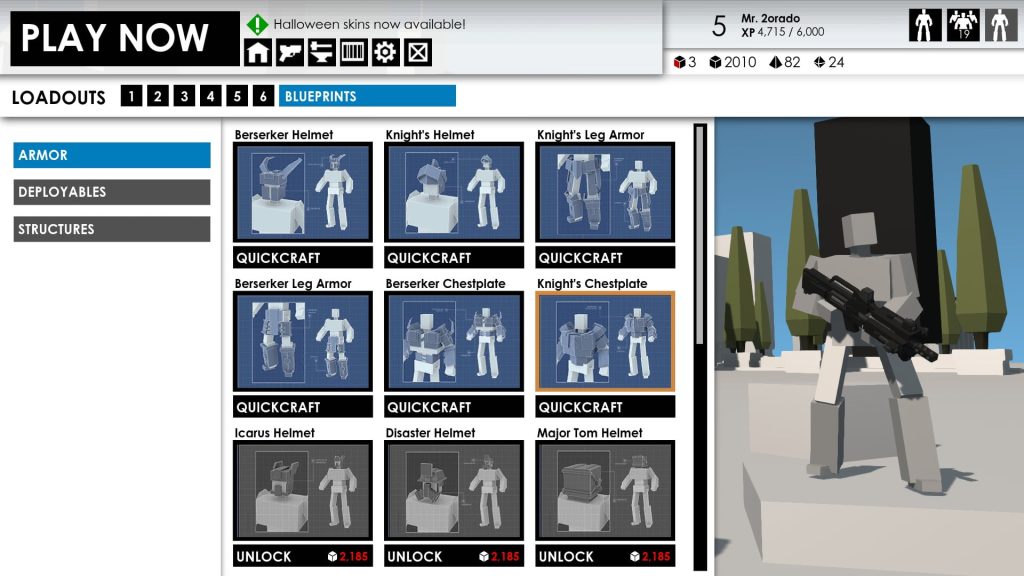Open the weapons gun icon
Screen dimensions: 1024x576
pyautogui.click(x=290, y=52)
